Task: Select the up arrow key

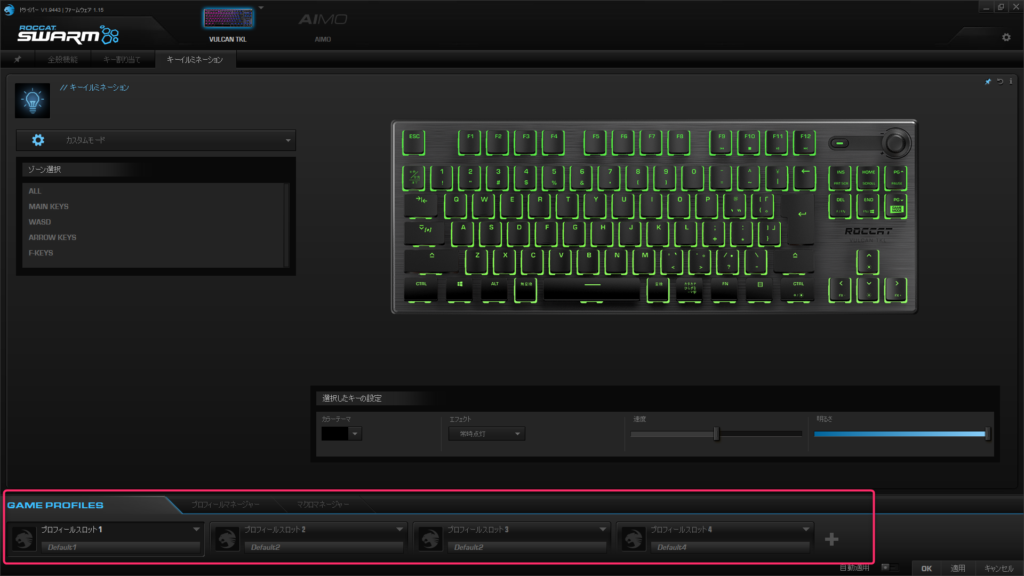Action: point(868,261)
